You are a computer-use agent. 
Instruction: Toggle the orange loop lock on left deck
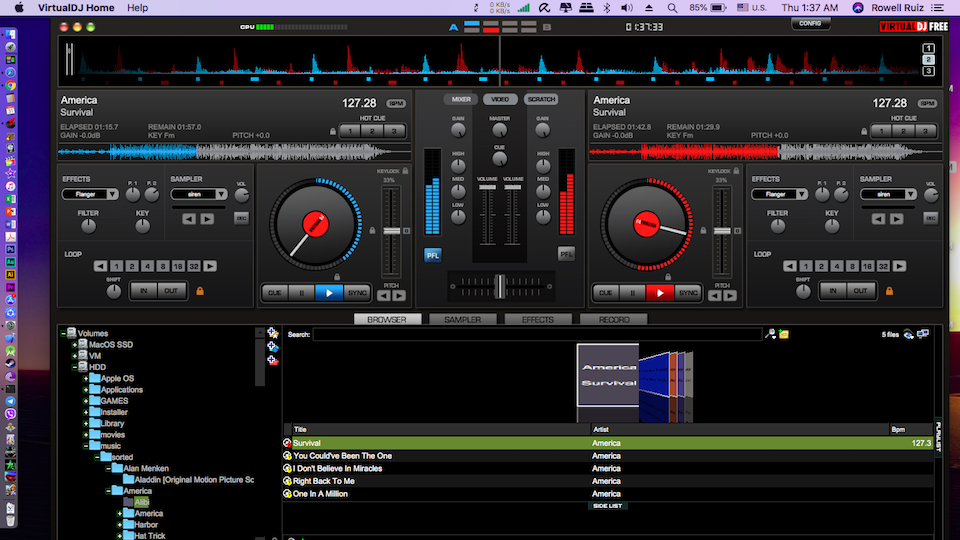200,291
